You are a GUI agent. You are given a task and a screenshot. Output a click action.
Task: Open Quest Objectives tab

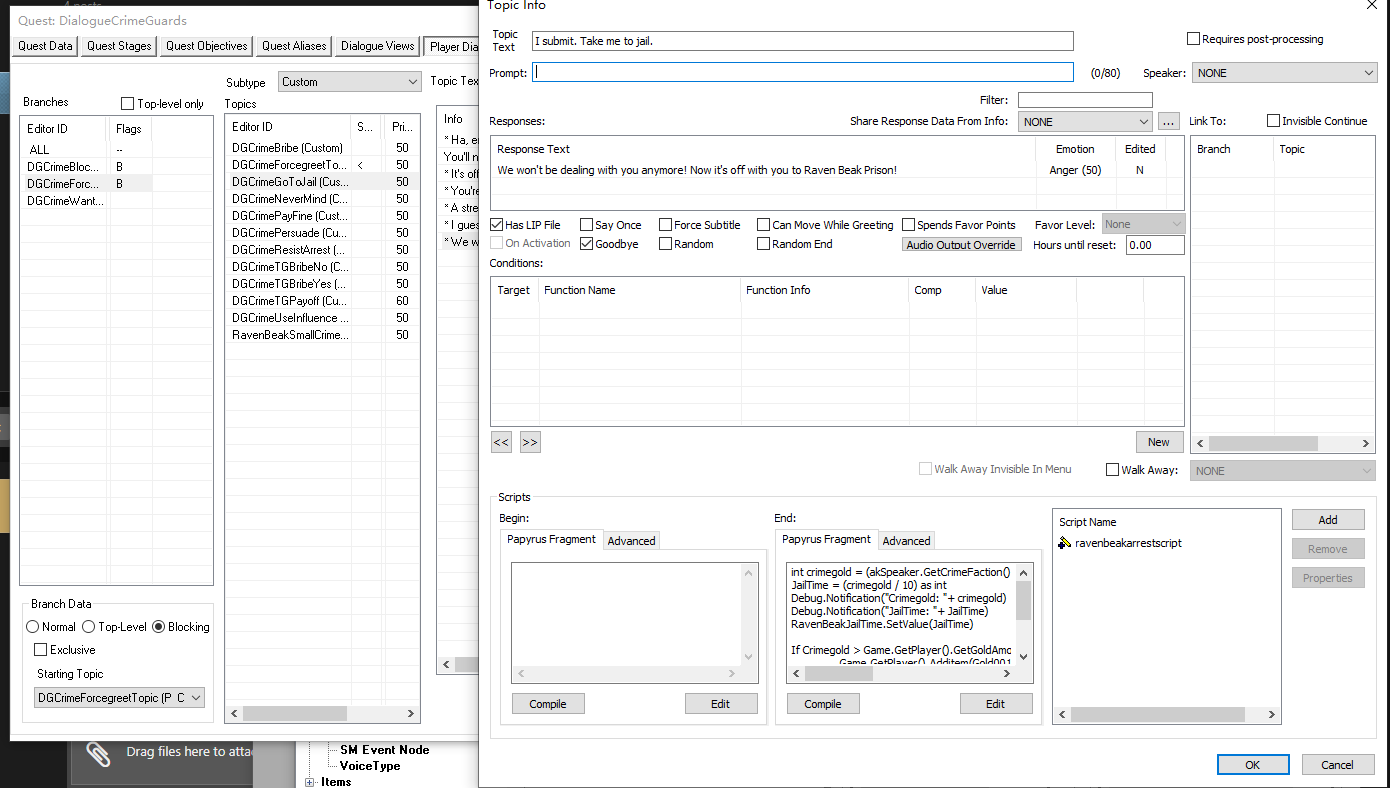tap(206, 46)
